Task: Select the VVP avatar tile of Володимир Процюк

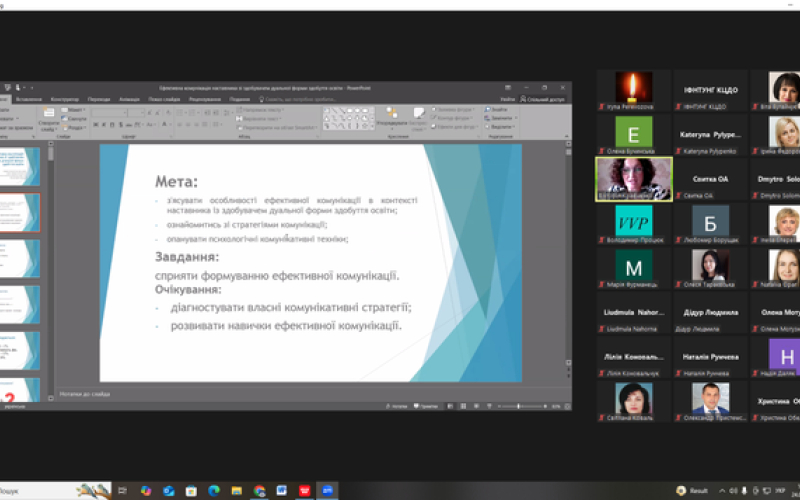Action: click(x=634, y=223)
